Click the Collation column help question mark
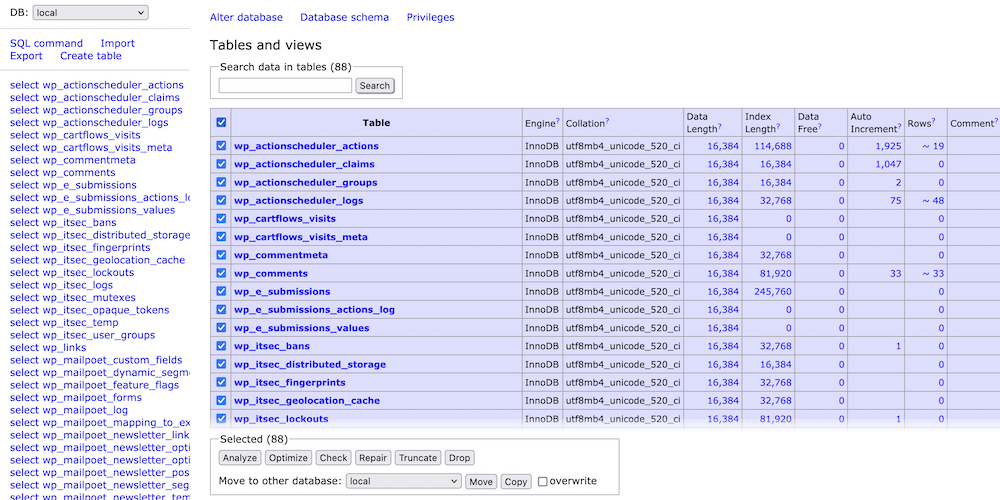Viewport: 1000px width, 500px height. (x=607, y=120)
